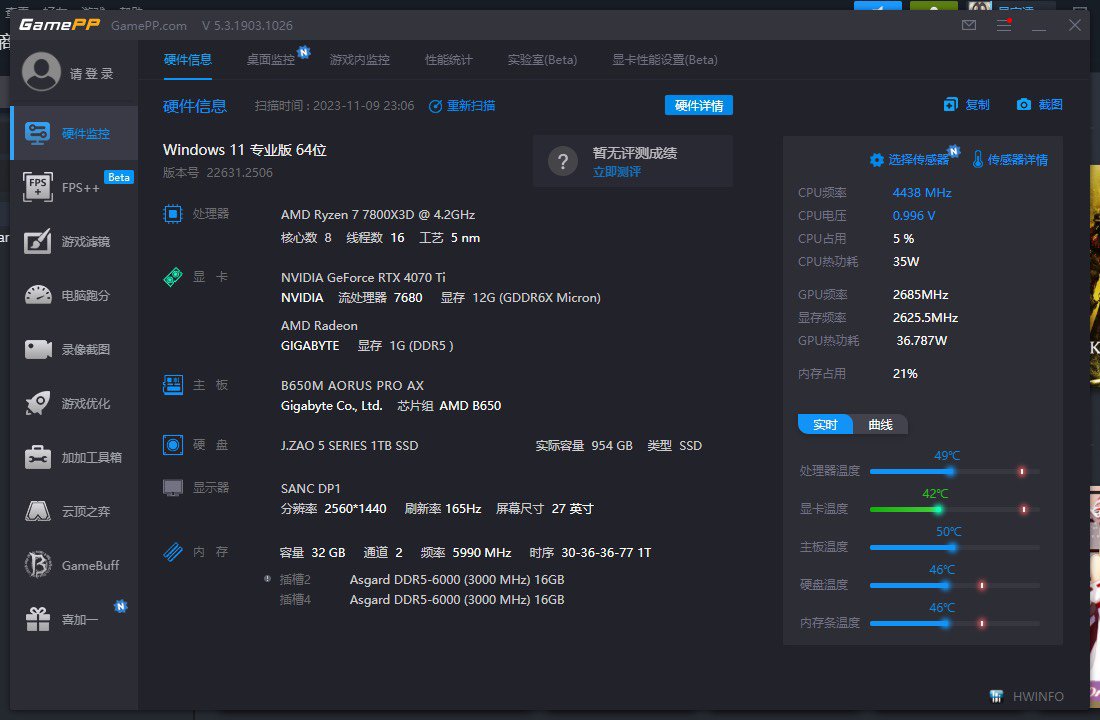The image size is (1100, 720).
Task: Open the FPS++ Beta sidebar item
Action: [x=74, y=187]
